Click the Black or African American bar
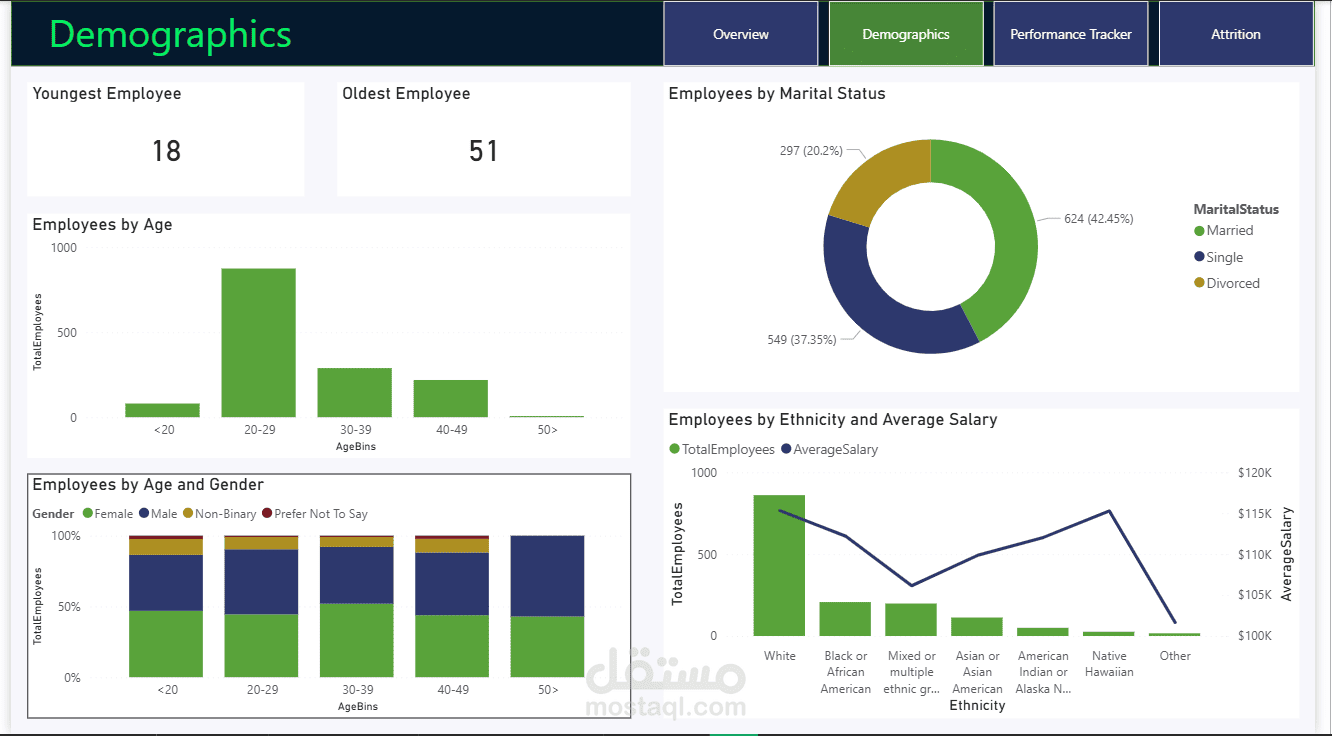Image resolution: width=1332 pixels, height=736 pixels. click(845, 619)
